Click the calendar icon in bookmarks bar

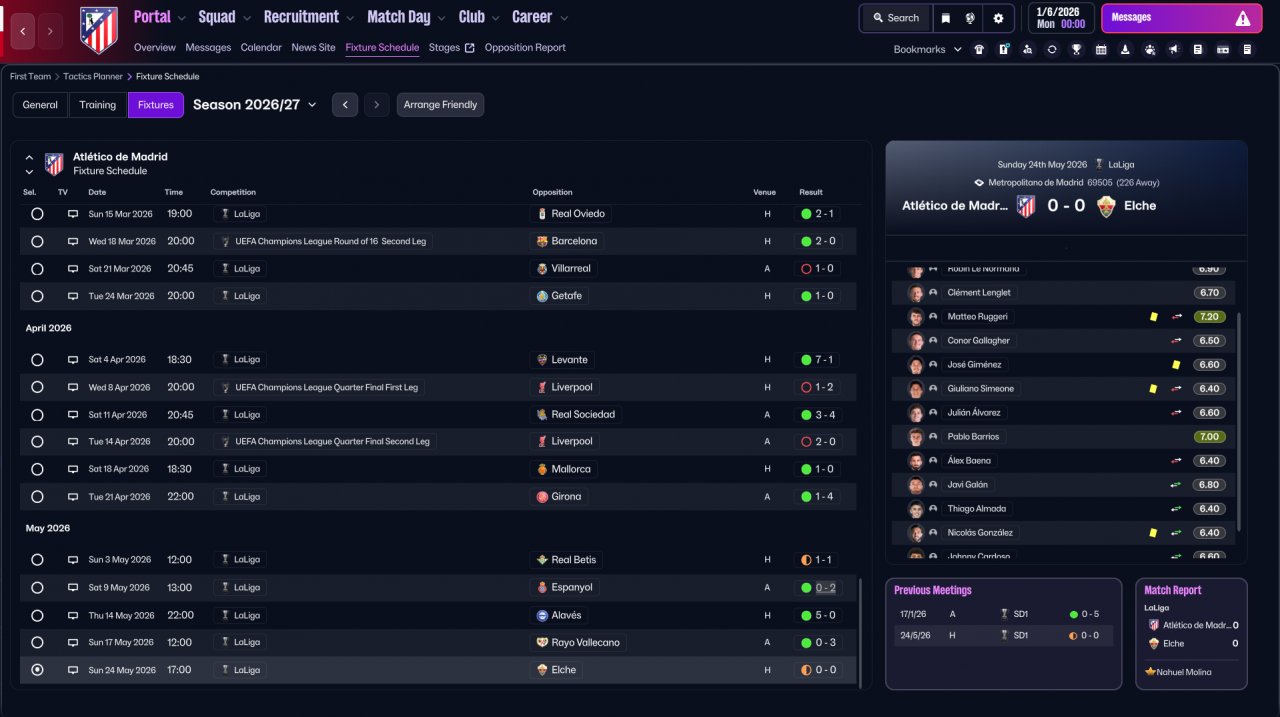[1101, 49]
